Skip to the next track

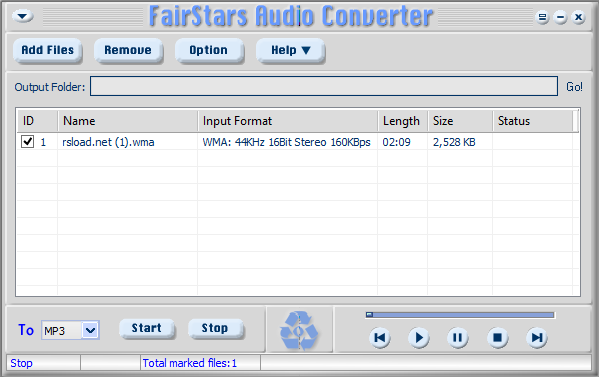click(x=537, y=338)
